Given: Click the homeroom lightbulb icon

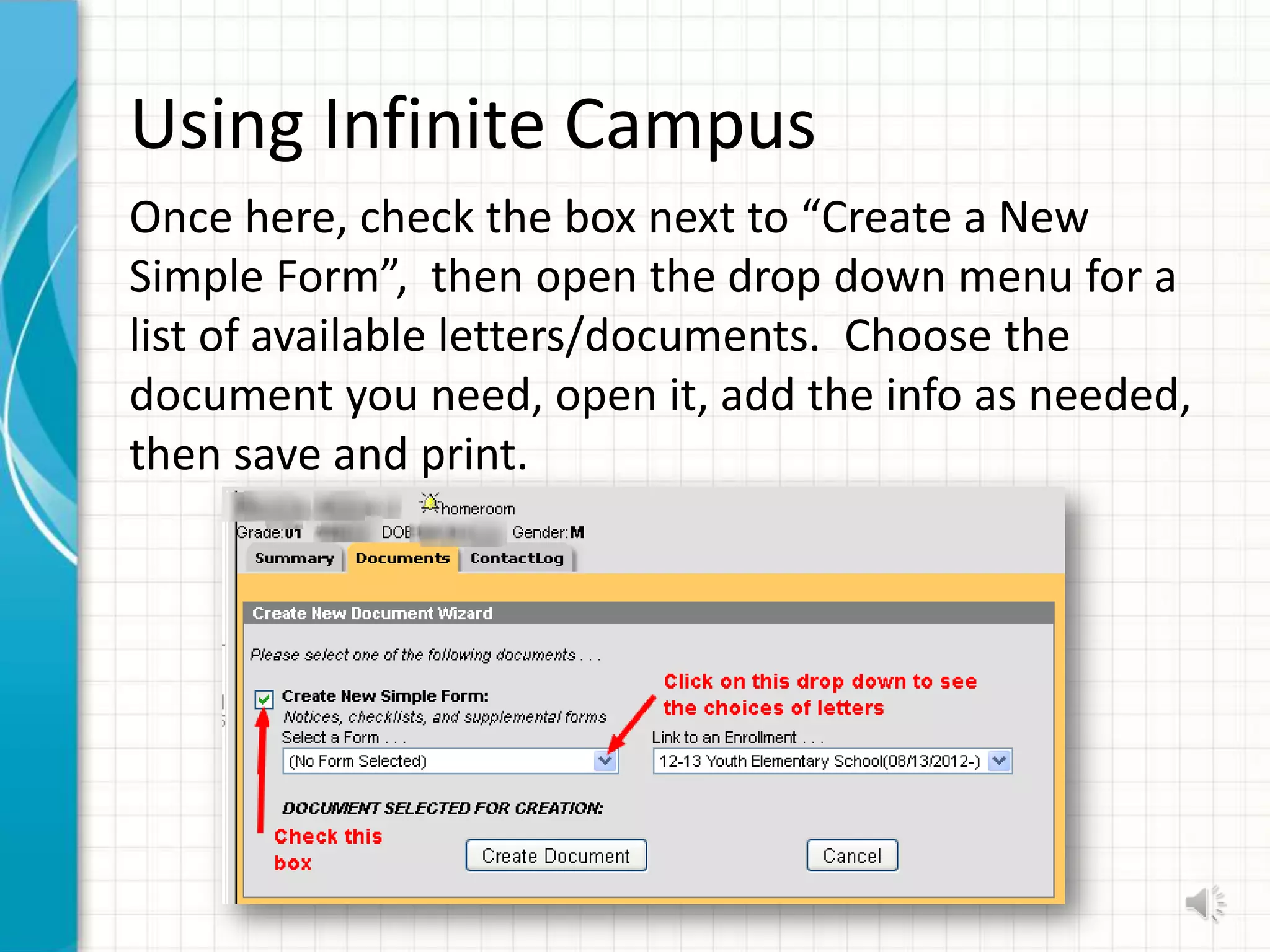Looking at the screenshot, I should coord(429,503).
